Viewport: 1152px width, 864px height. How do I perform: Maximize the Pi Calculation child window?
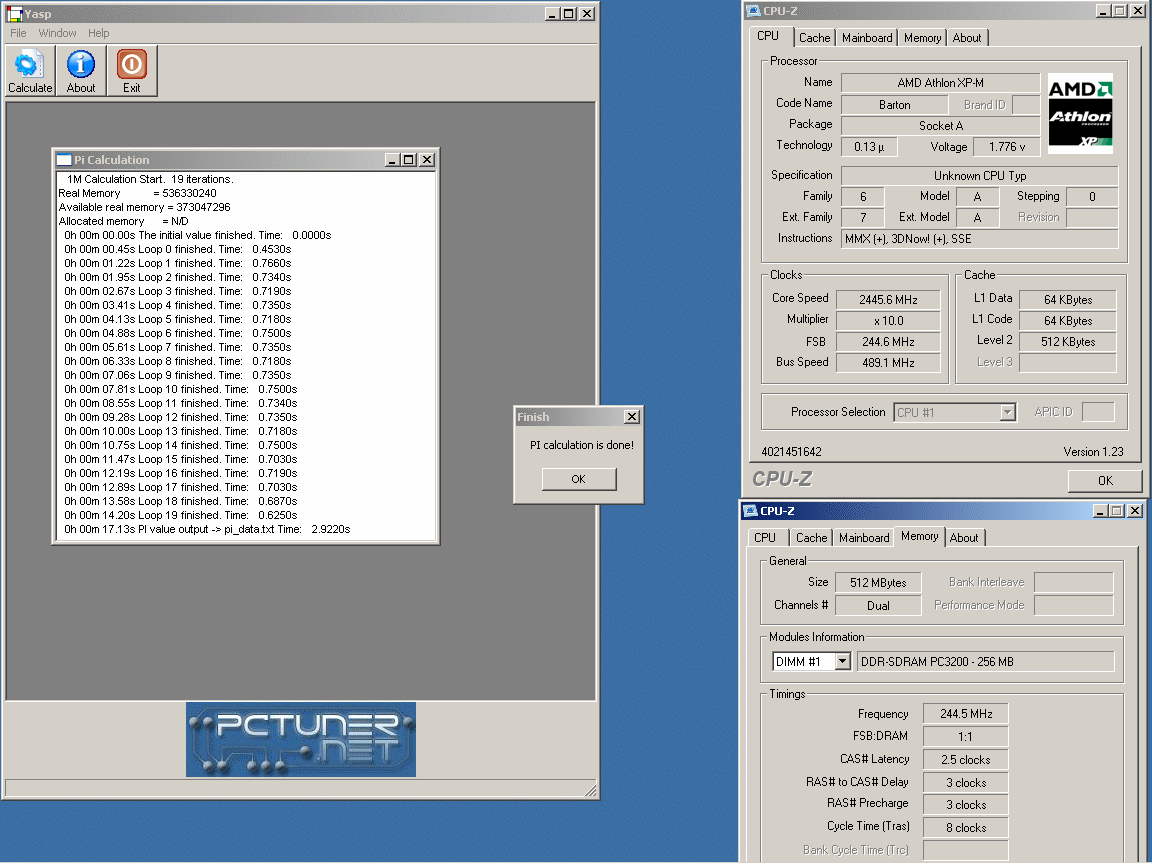(x=409, y=159)
